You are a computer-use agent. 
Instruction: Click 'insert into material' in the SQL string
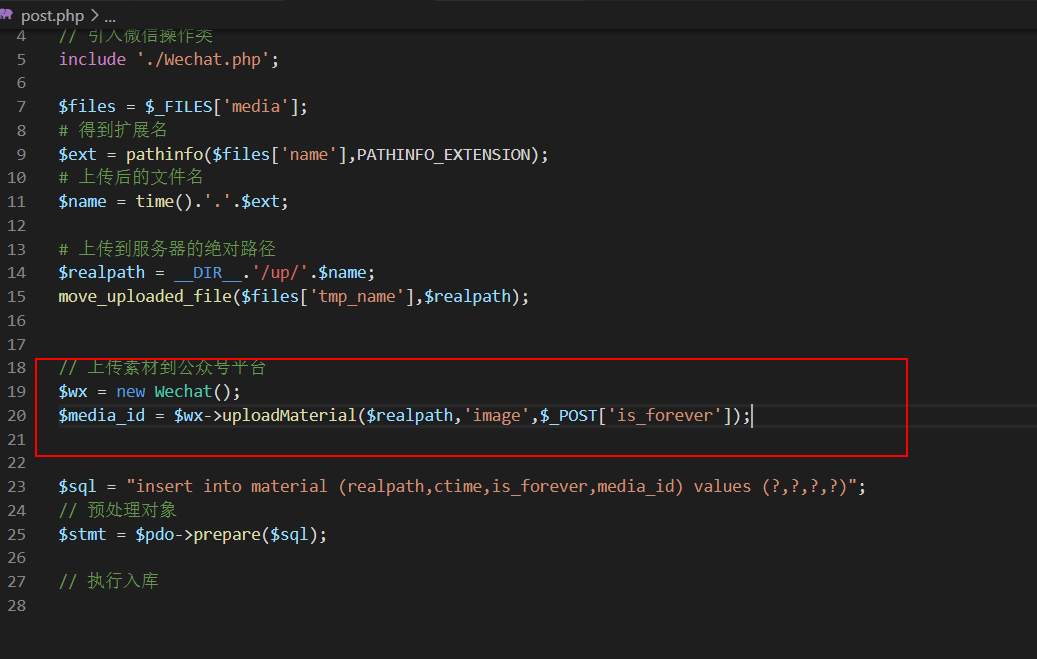(x=231, y=486)
